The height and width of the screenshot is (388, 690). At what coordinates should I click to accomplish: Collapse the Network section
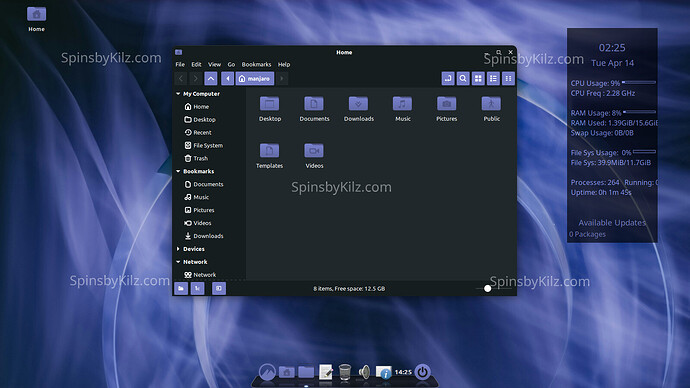coord(178,262)
